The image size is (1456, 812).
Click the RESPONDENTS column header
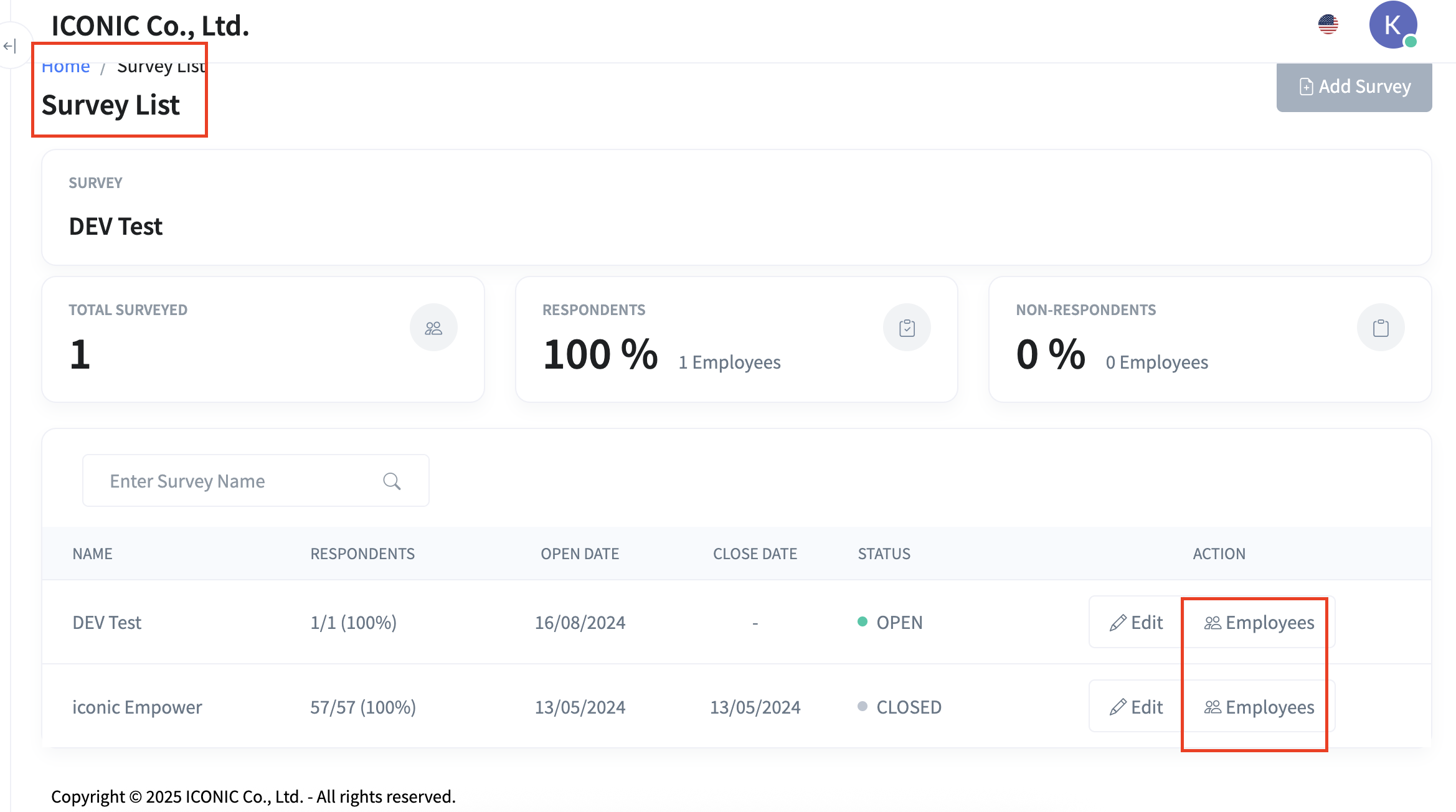pos(362,554)
